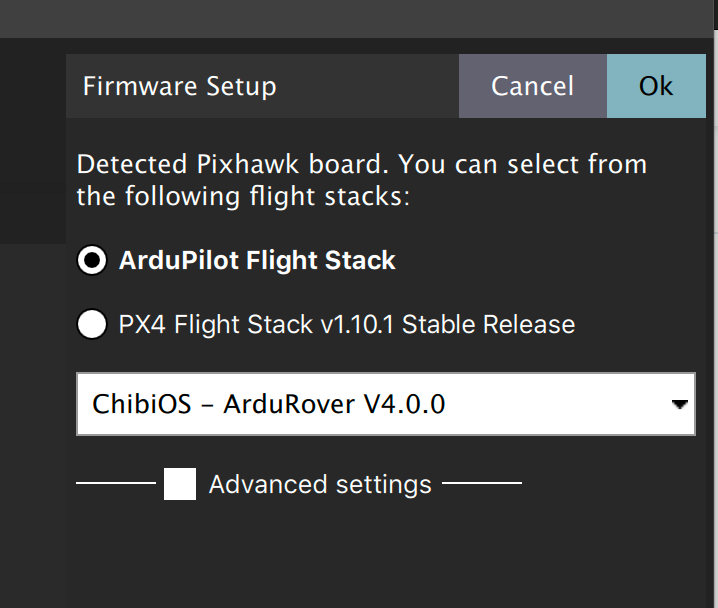This screenshot has width=718, height=608.
Task: Click the ArduRover V4.0.0 text in combo box
Action: pyautogui.click(x=334, y=404)
